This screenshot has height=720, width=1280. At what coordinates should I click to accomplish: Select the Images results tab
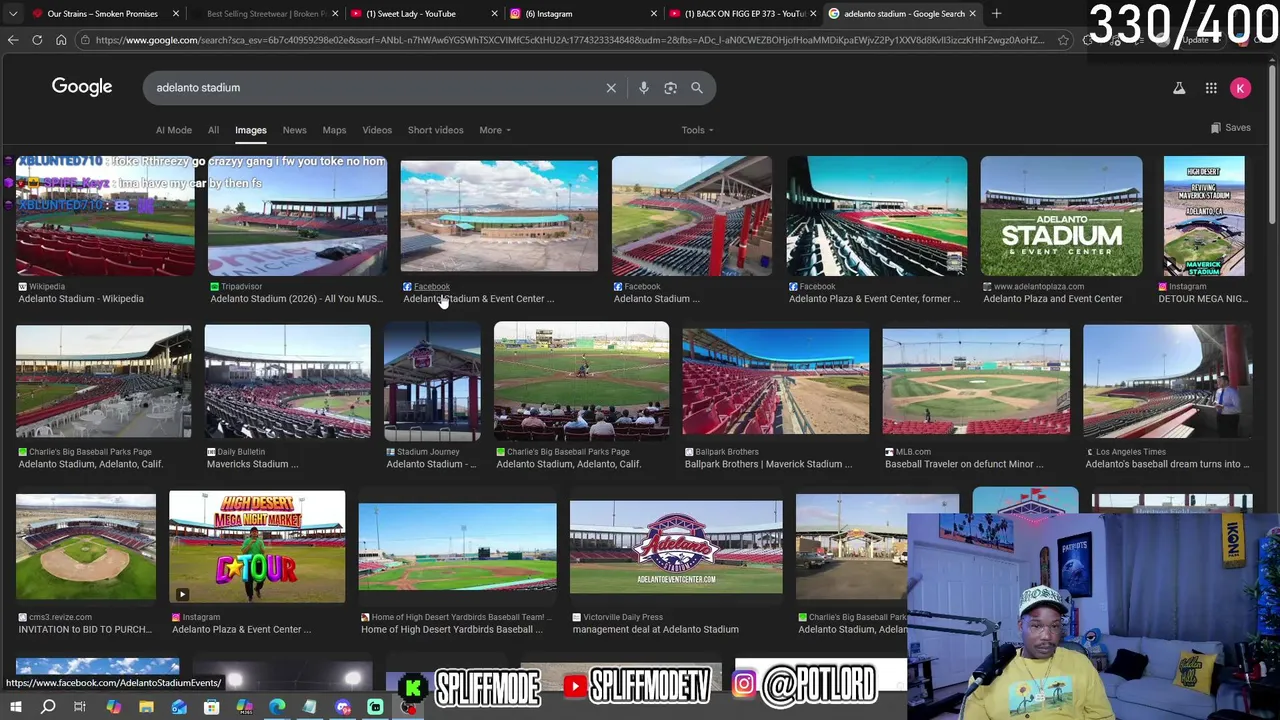click(x=250, y=130)
